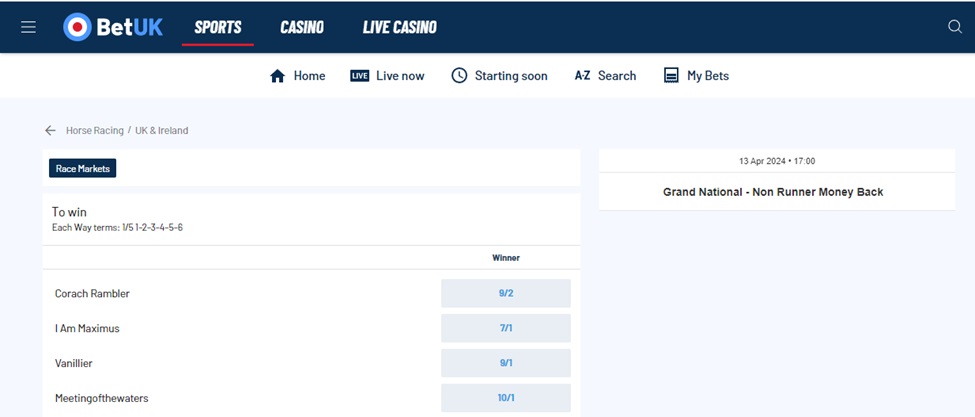Bet on Corach Rambler at 9/2
The height and width of the screenshot is (417, 975).
(x=505, y=294)
